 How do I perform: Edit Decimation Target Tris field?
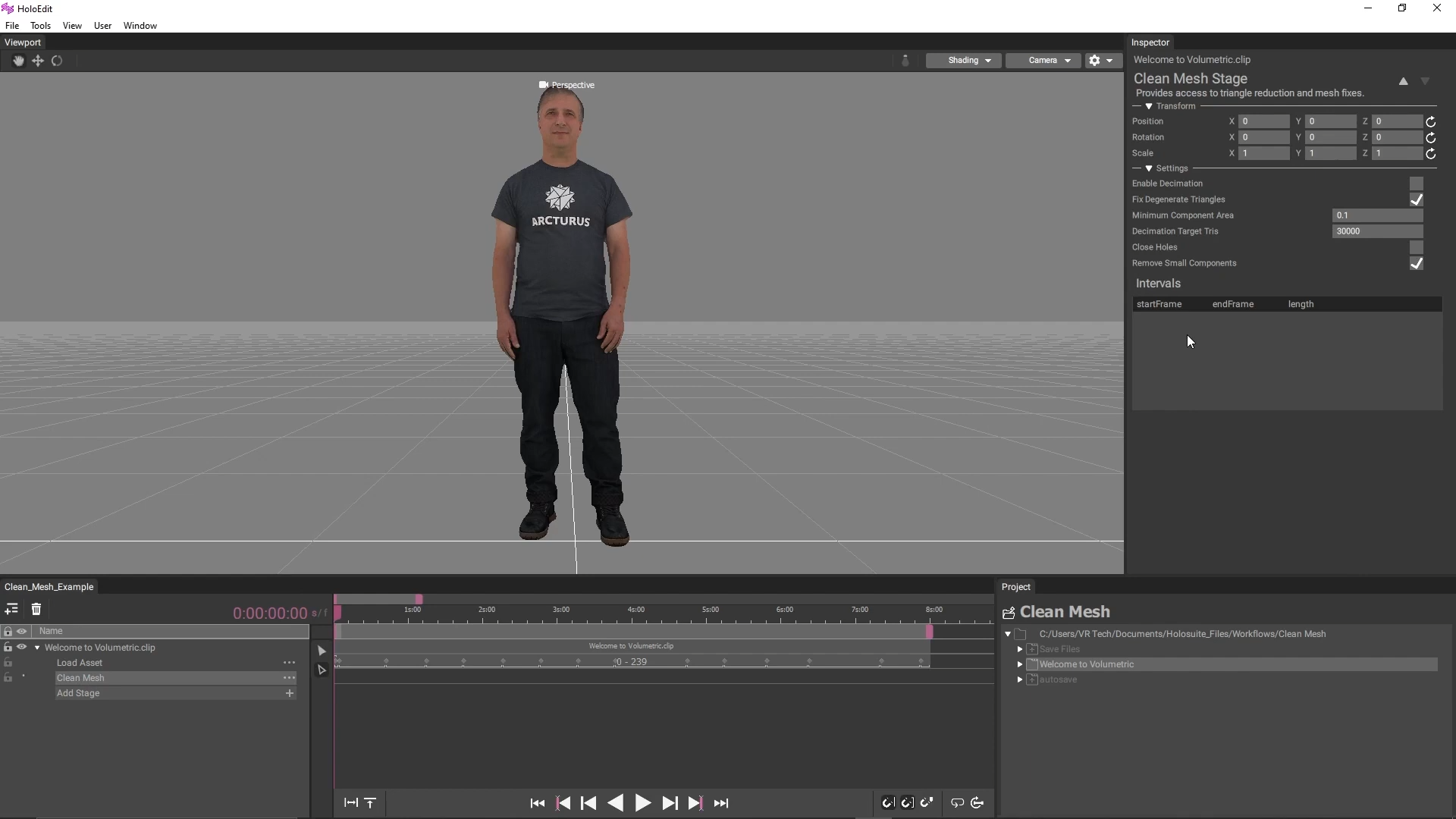[1378, 231]
